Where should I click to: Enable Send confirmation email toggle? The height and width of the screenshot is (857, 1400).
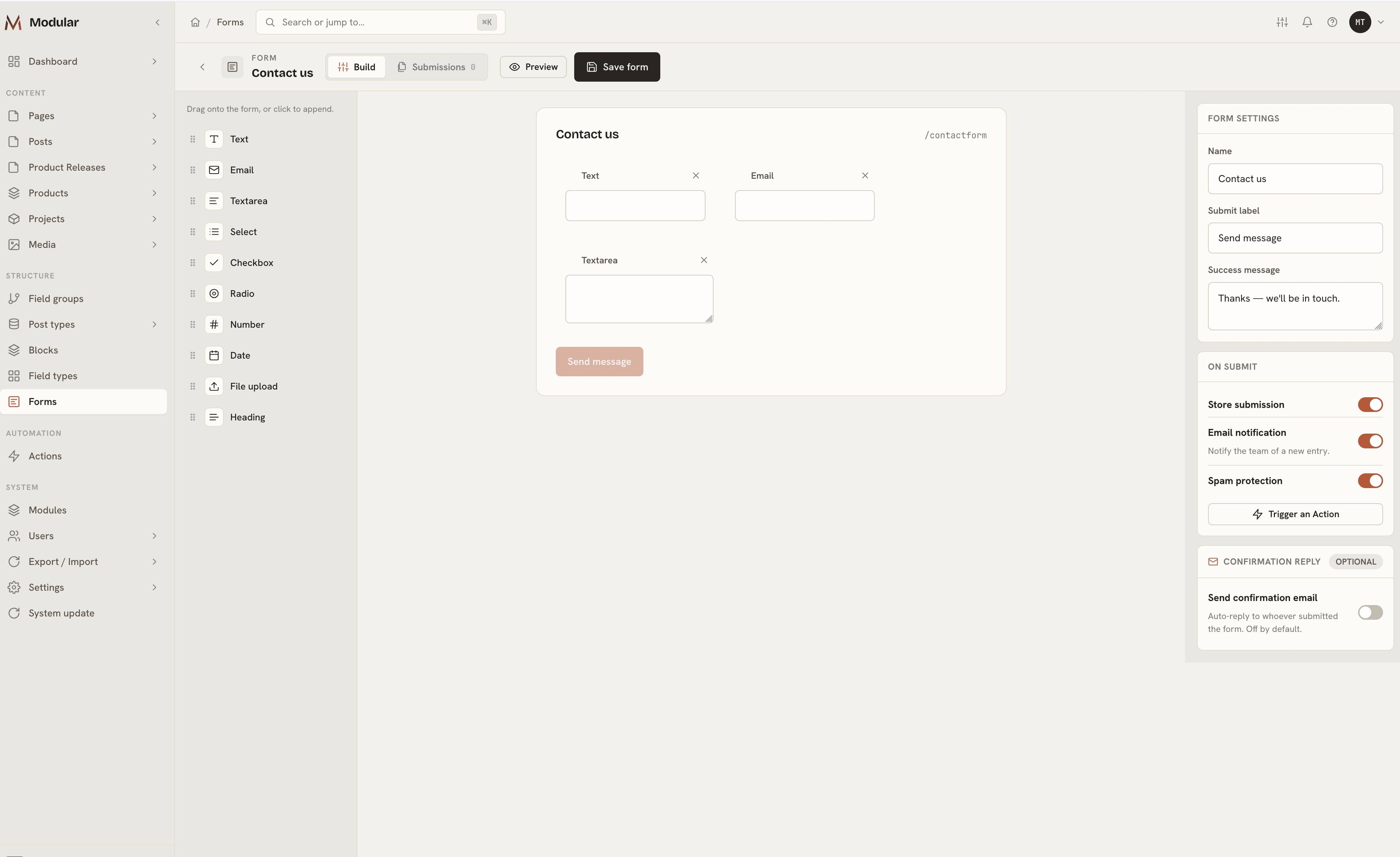(x=1370, y=612)
